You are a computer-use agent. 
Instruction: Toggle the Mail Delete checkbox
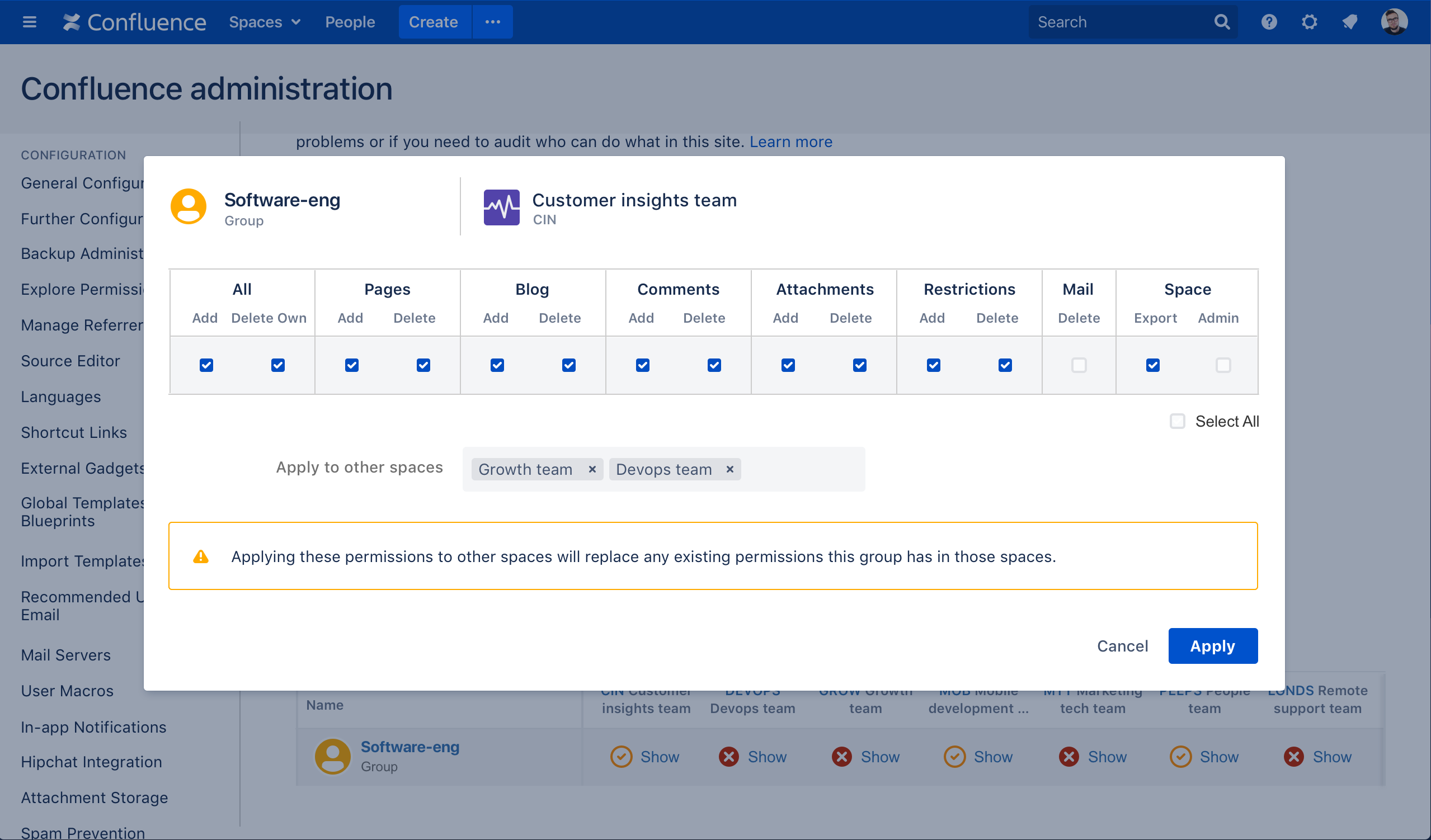[x=1078, y=364]
